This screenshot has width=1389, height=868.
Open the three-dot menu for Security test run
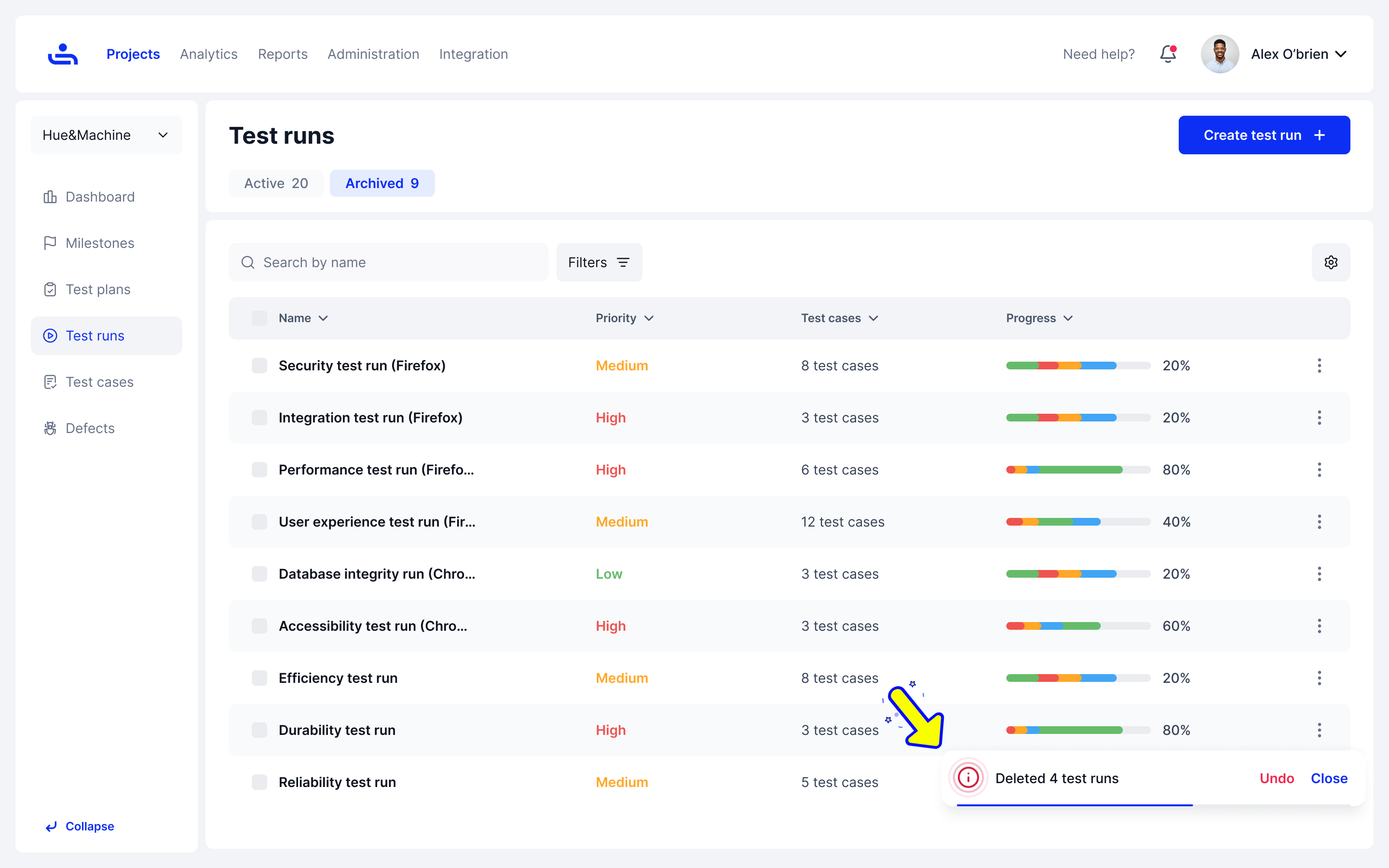(x=1319, y=366)
